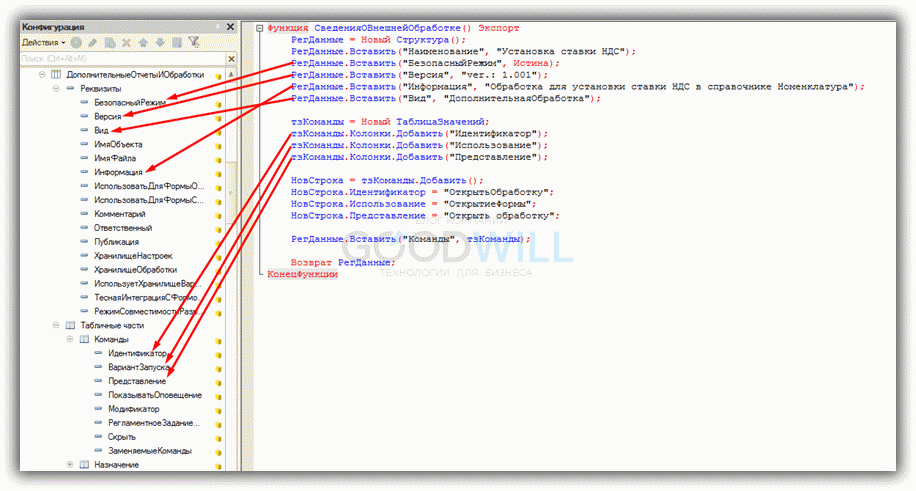Click the move up arrow icon
Viewport: 916px width, 491px height.
tap(142, 42)
